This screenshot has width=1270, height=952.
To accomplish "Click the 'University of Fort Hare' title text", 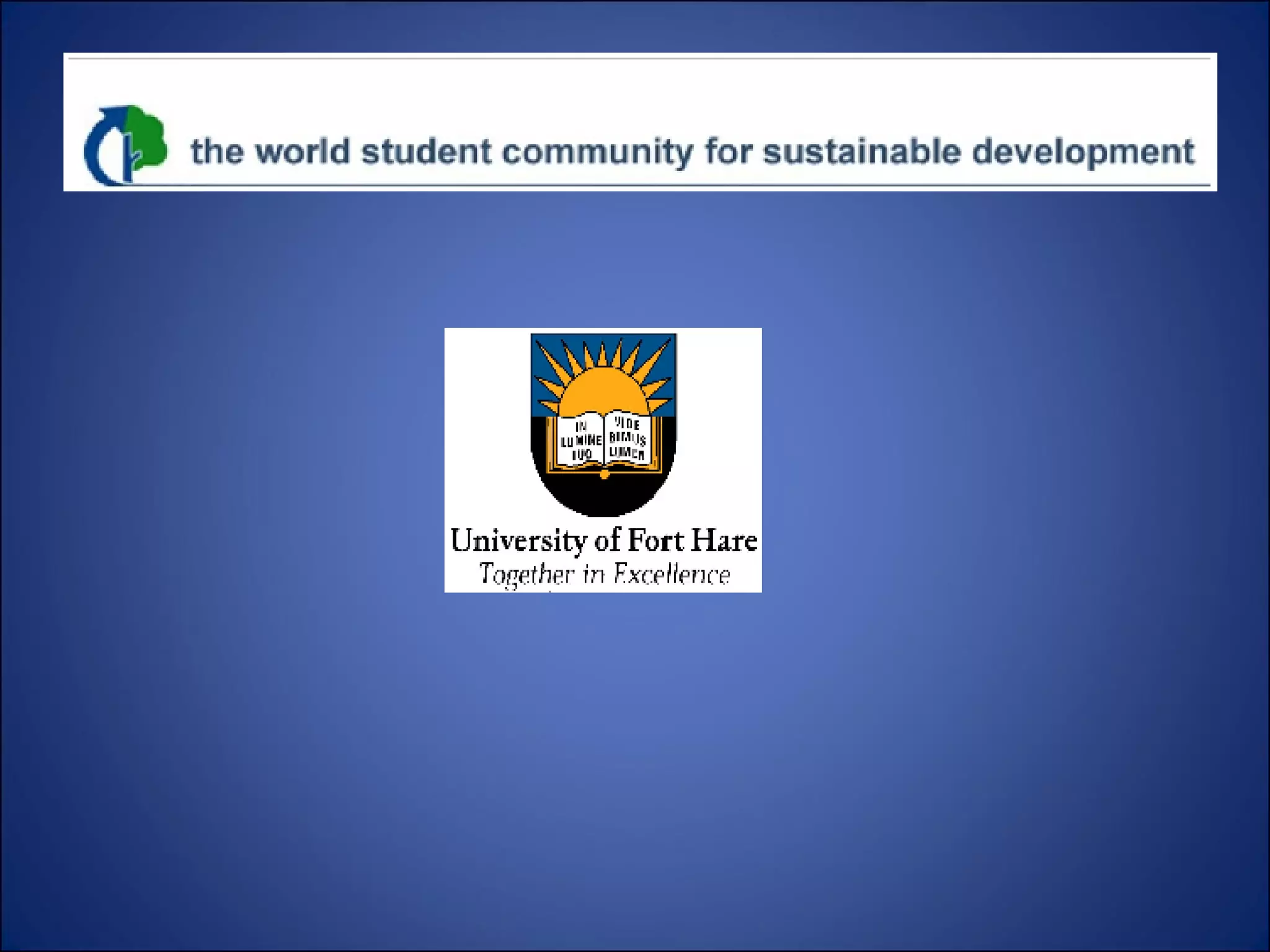I will pos(603,540).
